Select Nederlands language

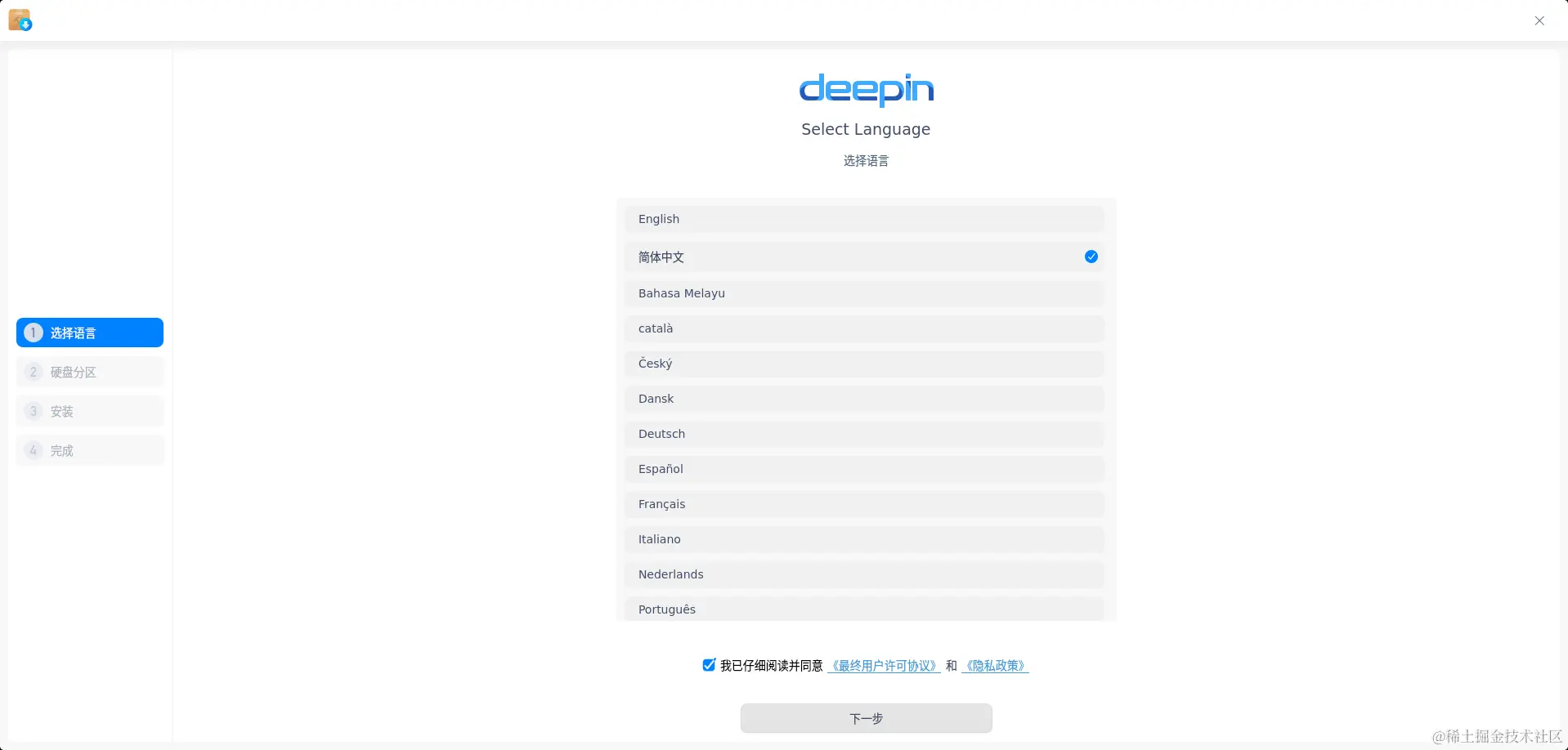pyautogui.click(x=865, y=574)
